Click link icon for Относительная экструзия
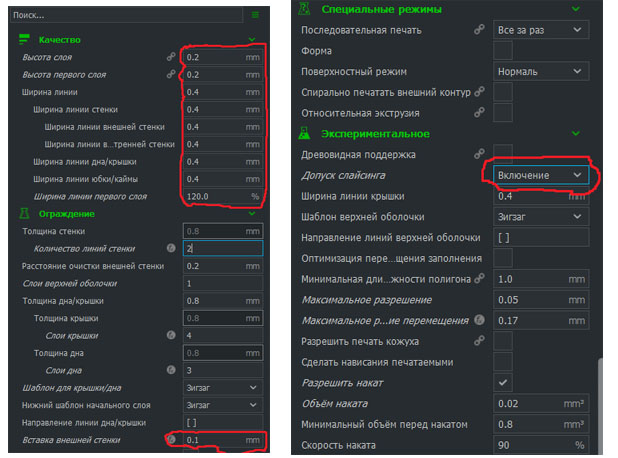 tap(479, 113)
